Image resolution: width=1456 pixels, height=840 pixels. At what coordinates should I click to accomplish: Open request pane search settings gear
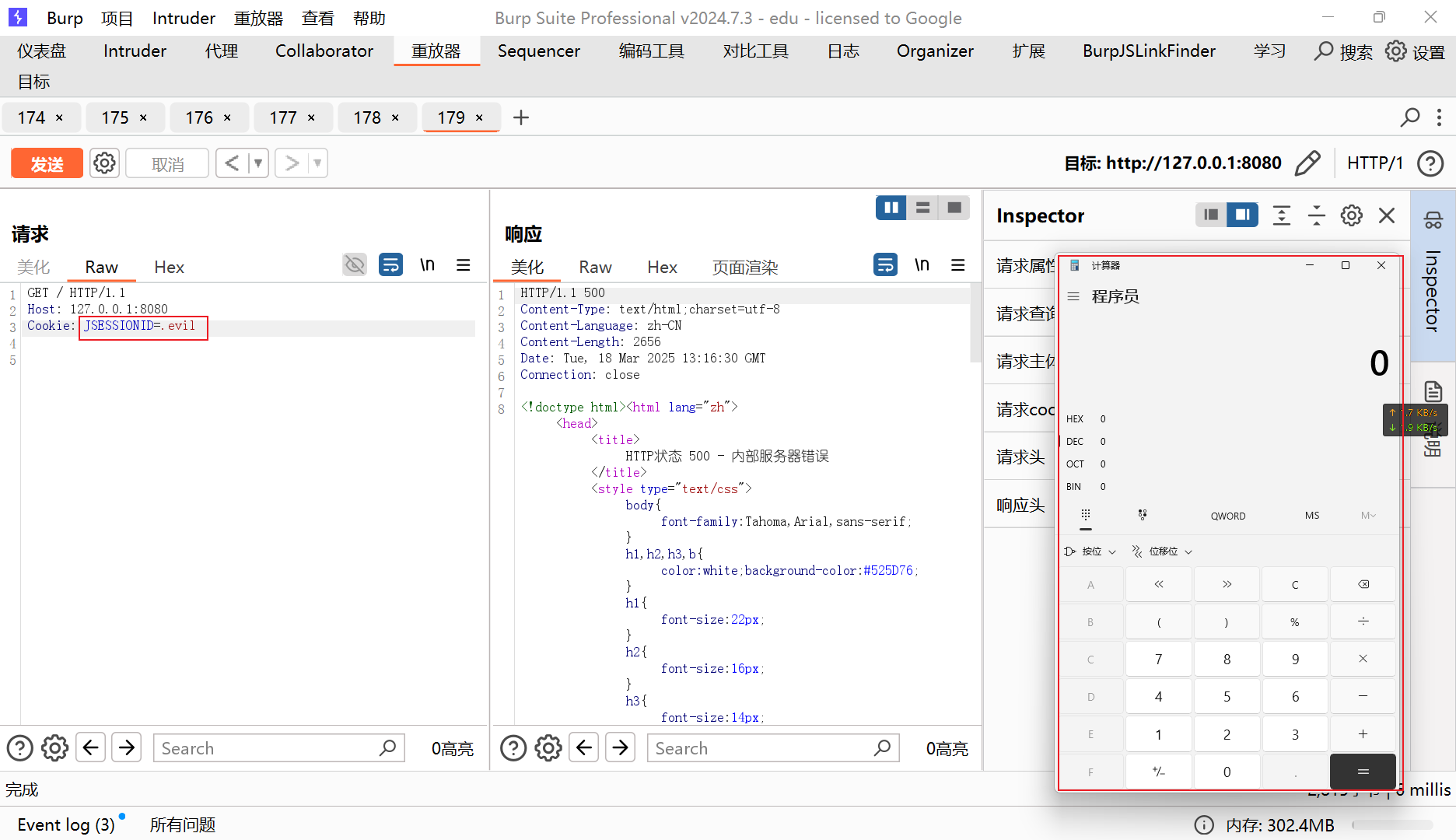(x=54, y=748)
